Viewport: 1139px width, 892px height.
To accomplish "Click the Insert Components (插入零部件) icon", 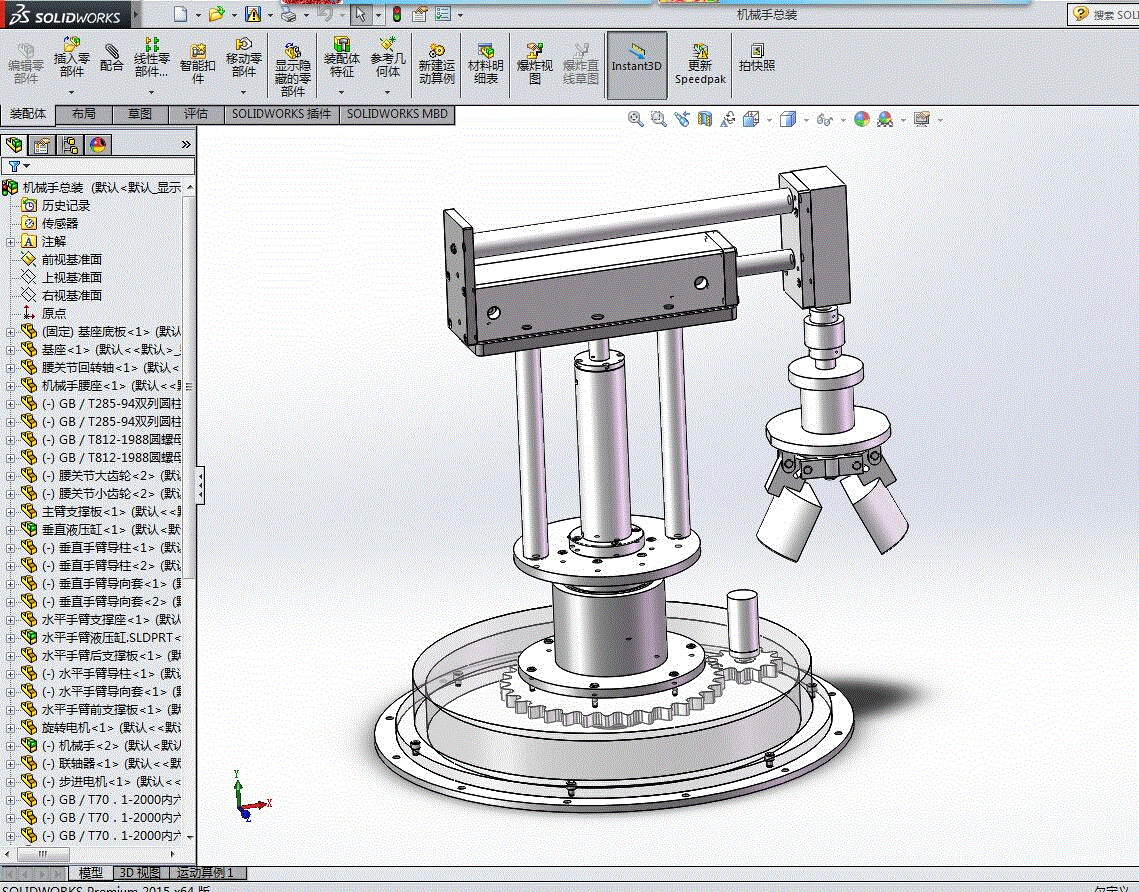I will (x=72, y=57).
